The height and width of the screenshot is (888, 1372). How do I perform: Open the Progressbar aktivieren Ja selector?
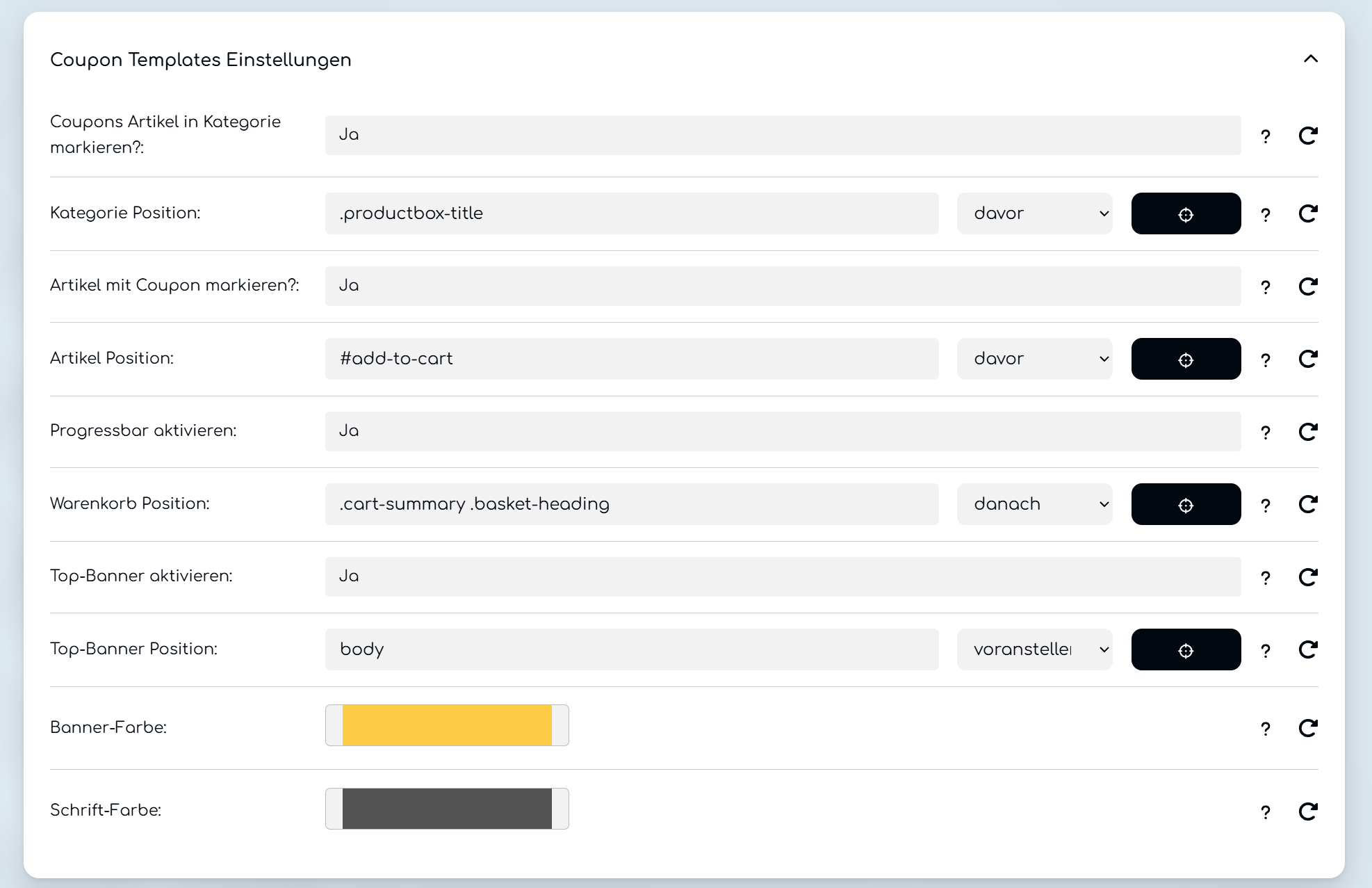(x=783, y=431)
